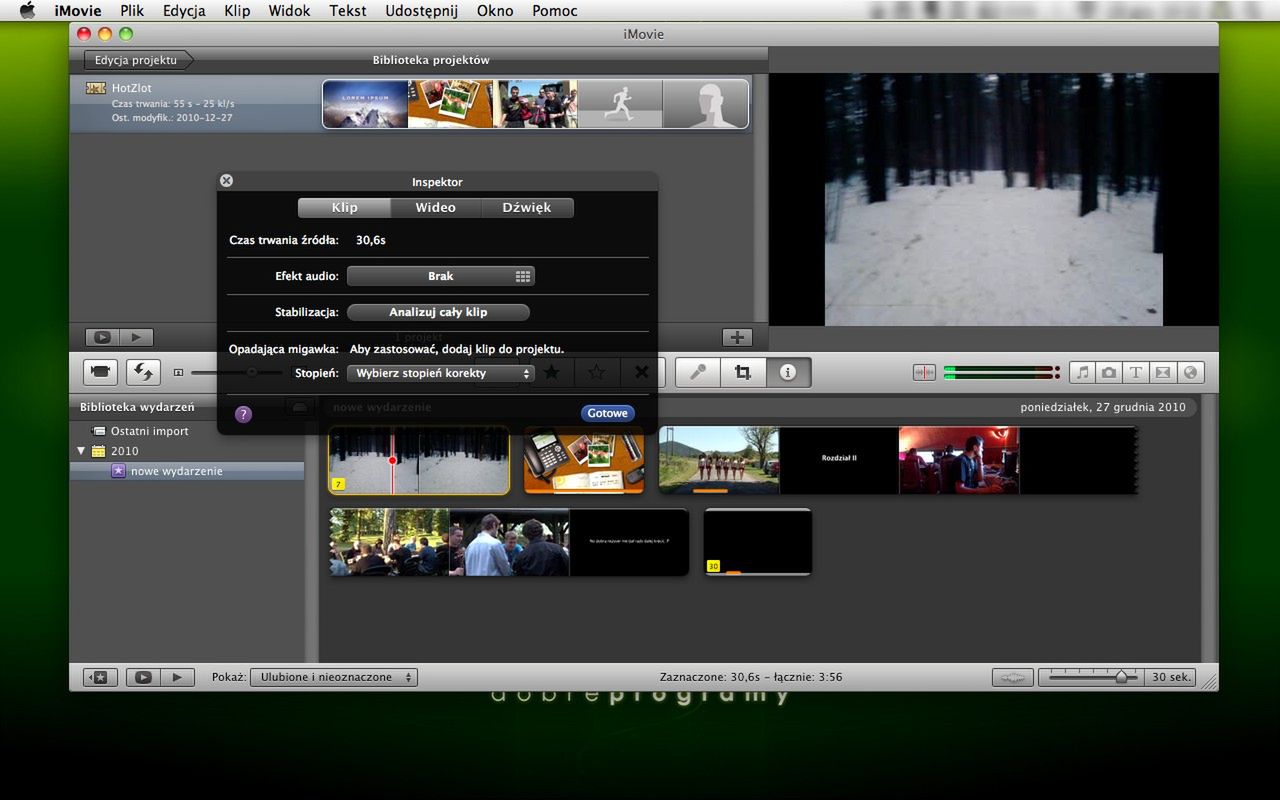Image resolution: width=1280 pixels, height=800 pixels.
Task: Open the camera import window
Action: pos(100,372)
